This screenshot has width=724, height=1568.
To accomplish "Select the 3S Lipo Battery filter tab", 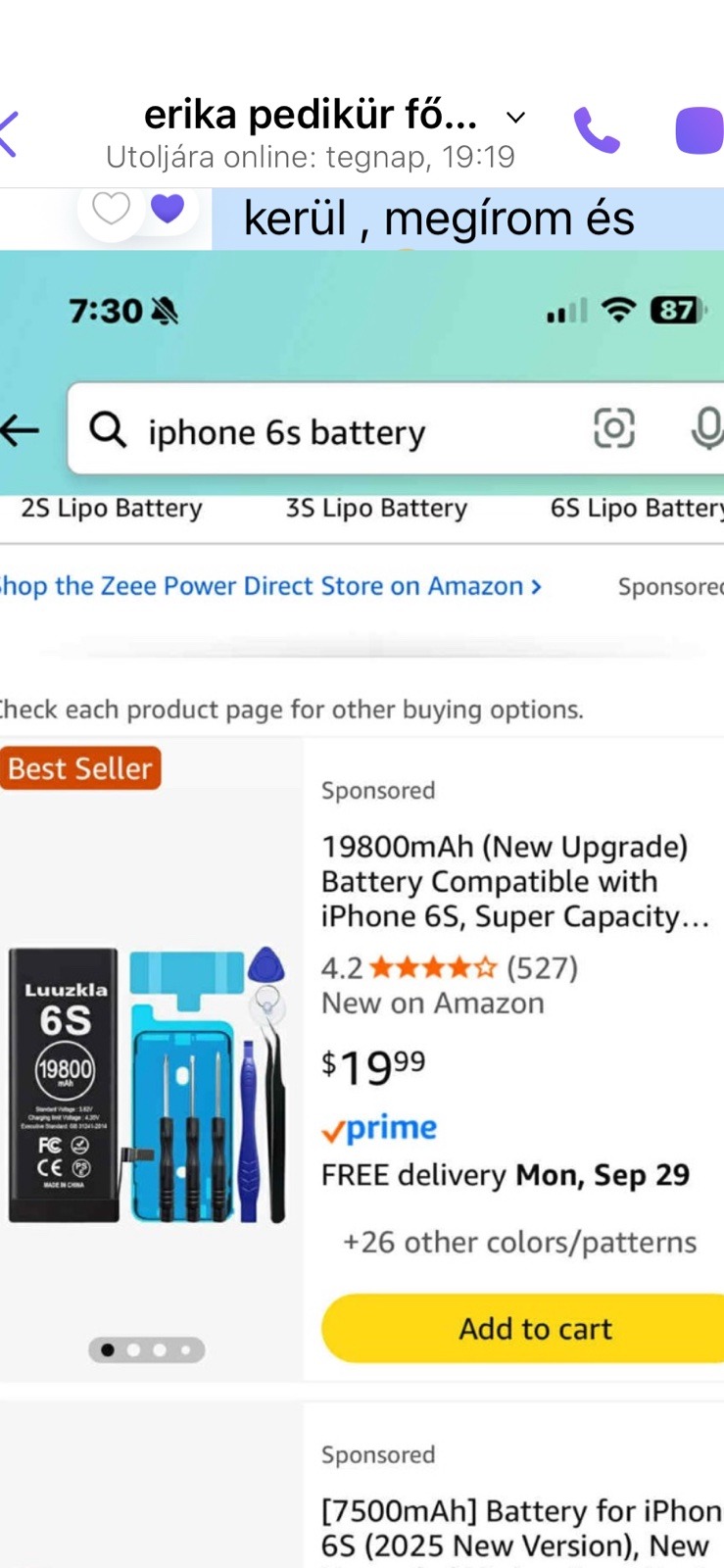I will tap(376, 509).
